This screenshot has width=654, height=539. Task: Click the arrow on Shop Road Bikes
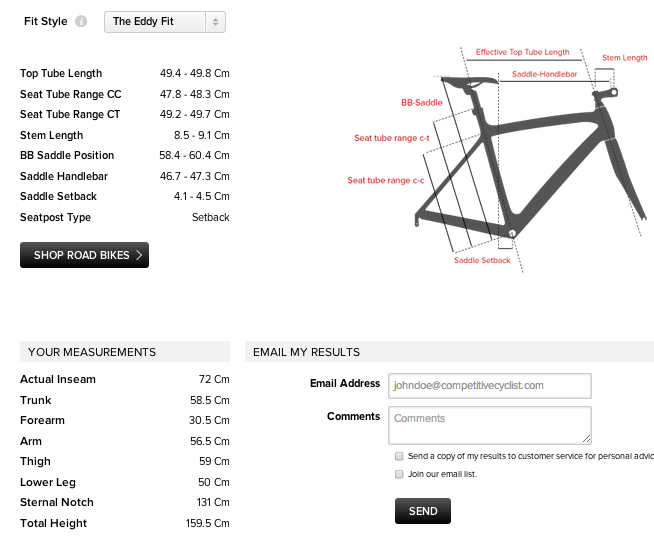pos(139,255)
